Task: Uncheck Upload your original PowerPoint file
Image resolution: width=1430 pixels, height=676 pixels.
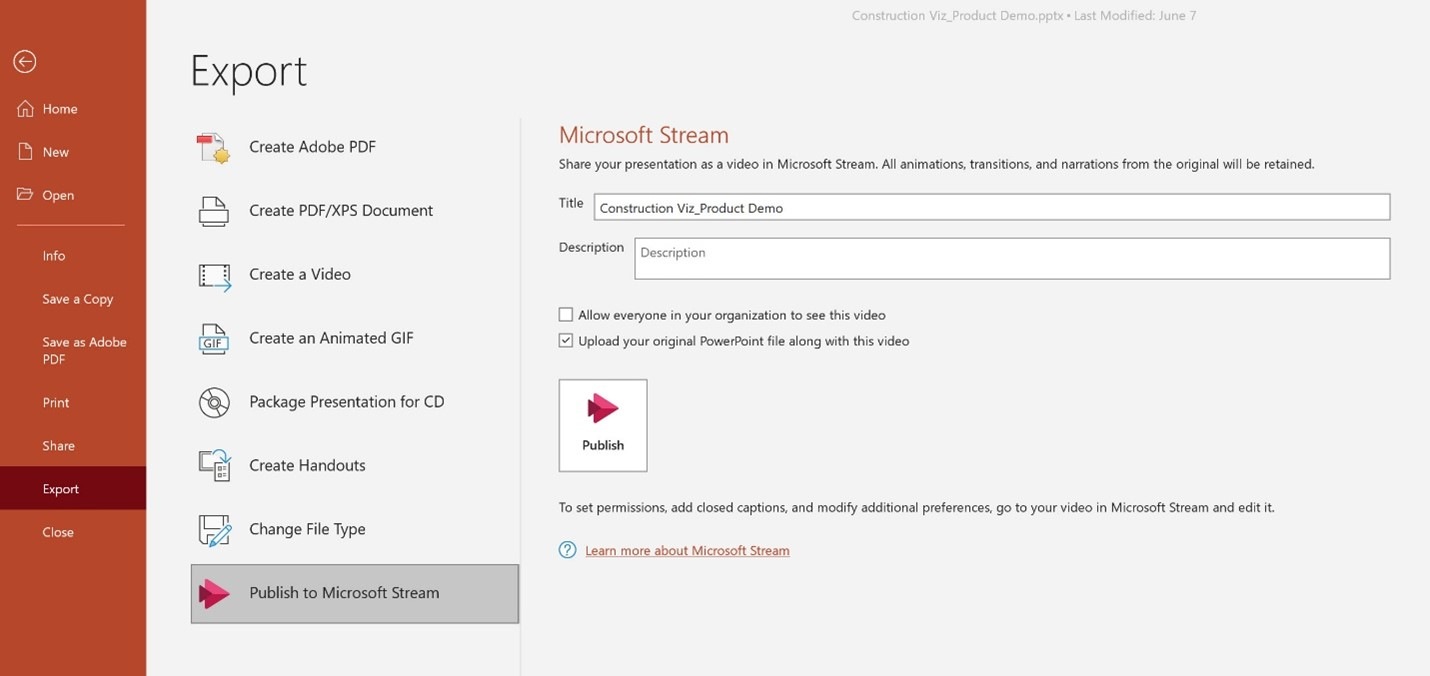Action: [566, 341]
